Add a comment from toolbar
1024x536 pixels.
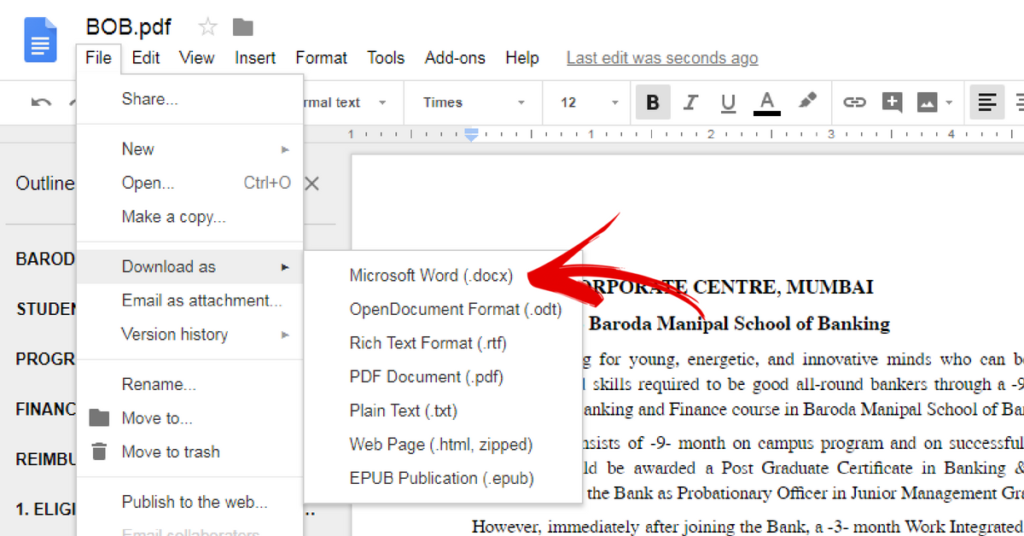pyautogui.click(x=891, y=102)
